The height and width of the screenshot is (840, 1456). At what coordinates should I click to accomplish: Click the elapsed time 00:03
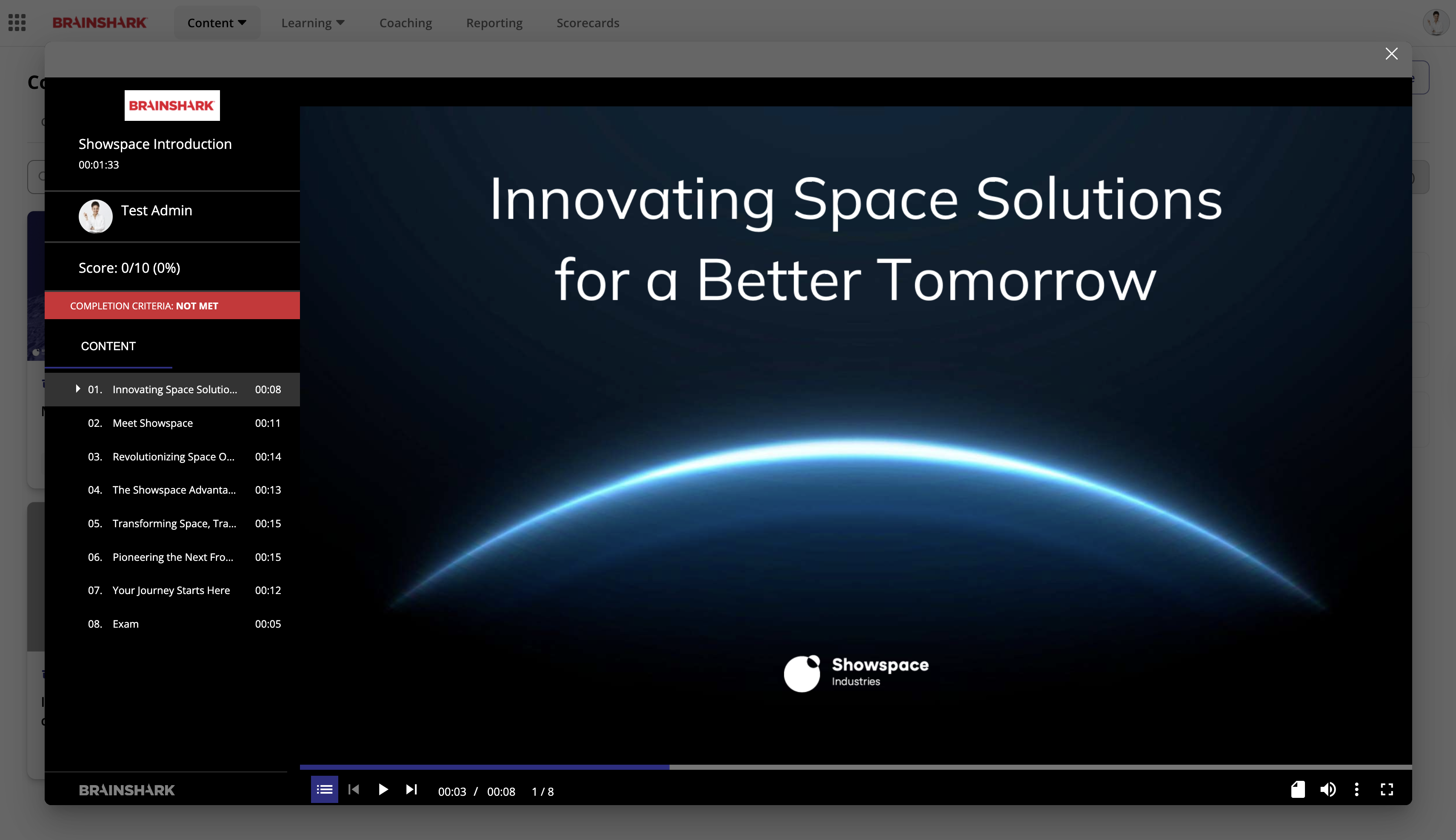[452, 791]
